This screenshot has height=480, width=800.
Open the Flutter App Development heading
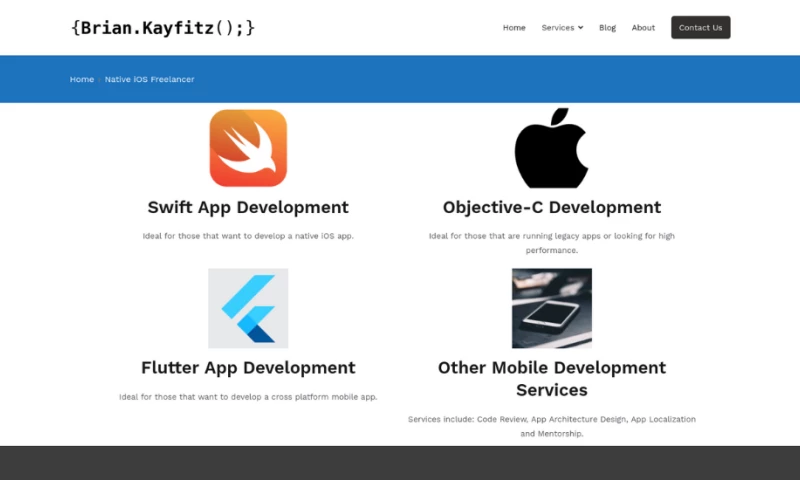248,368
